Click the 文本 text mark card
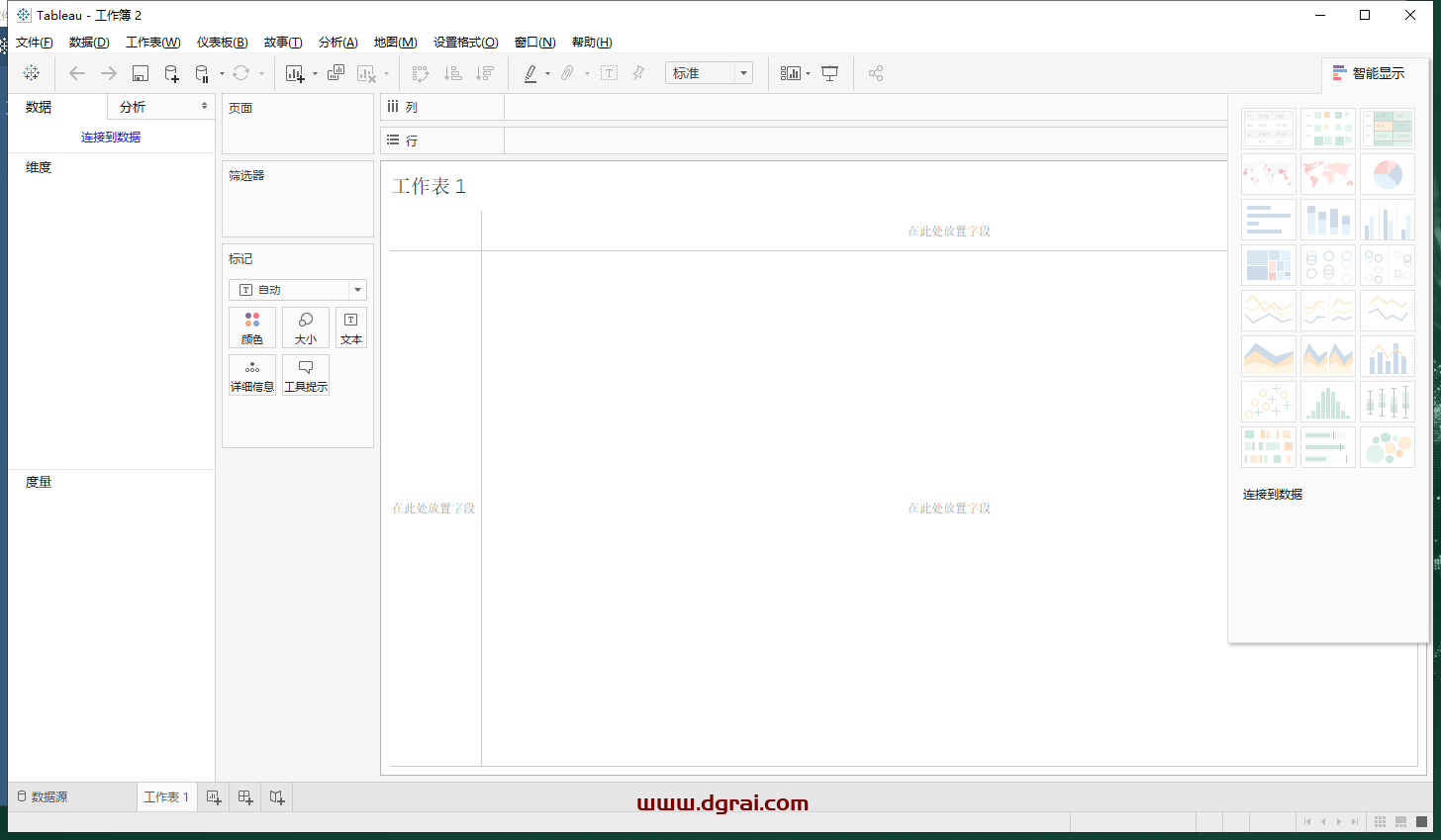 point(351,327)
